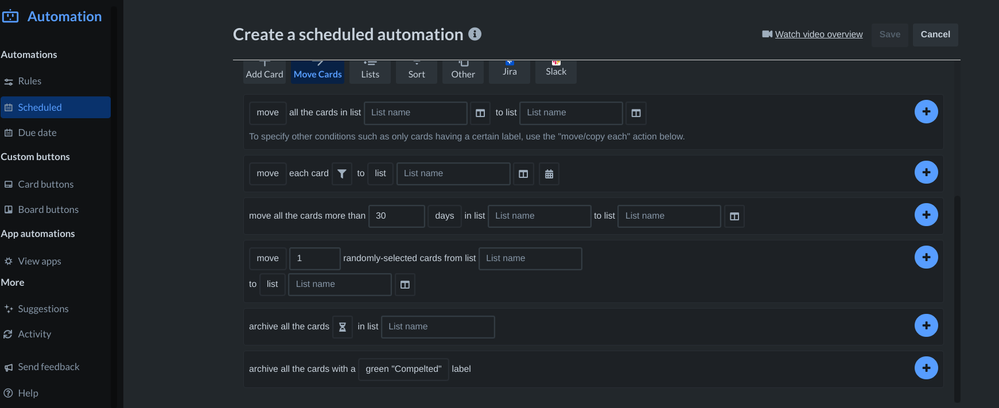Click List name field in archive row

click(438, 327)
